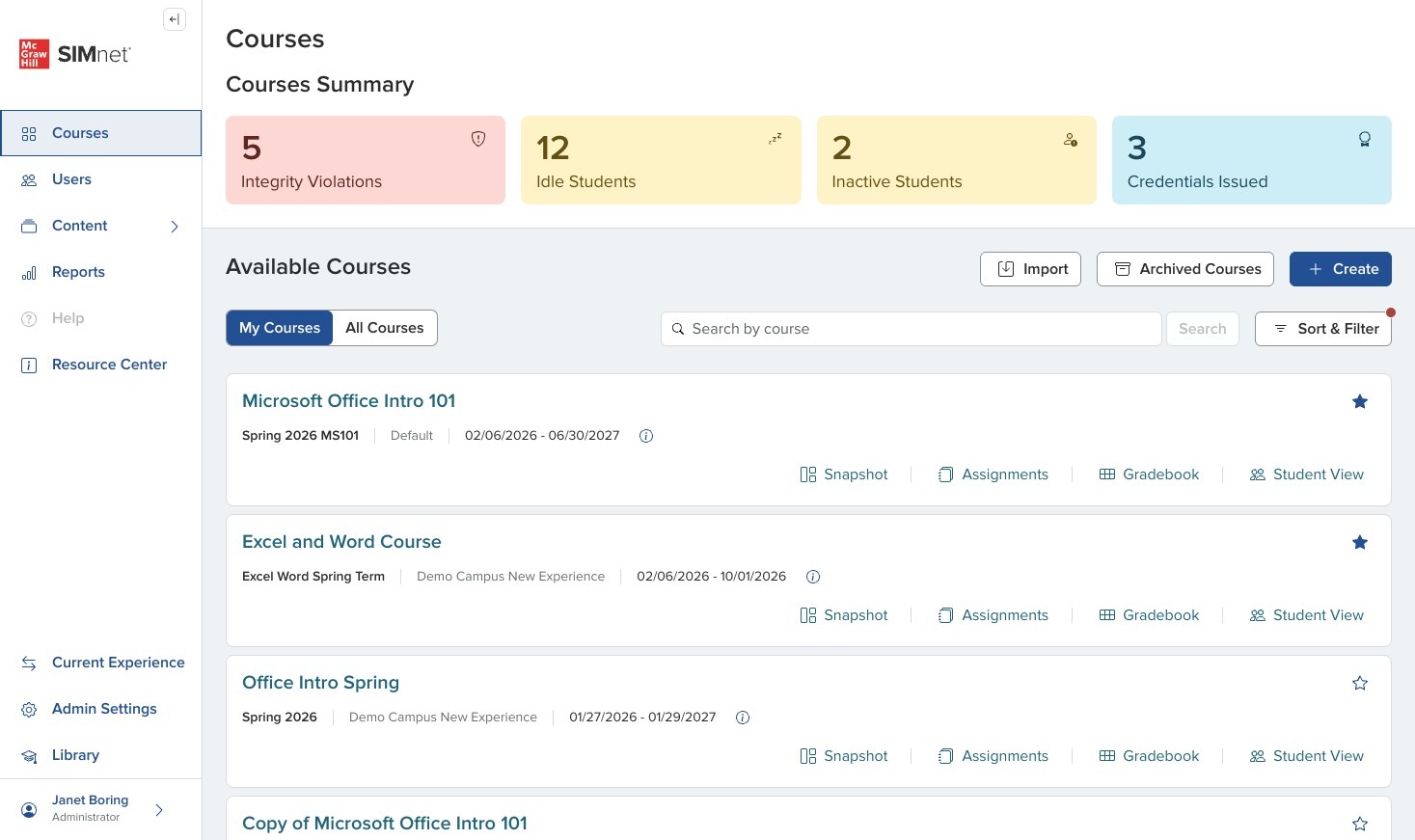
Task: Click the Janet Boring profile avatar icon
Action: pyautogui.click(x=29, y=810)
